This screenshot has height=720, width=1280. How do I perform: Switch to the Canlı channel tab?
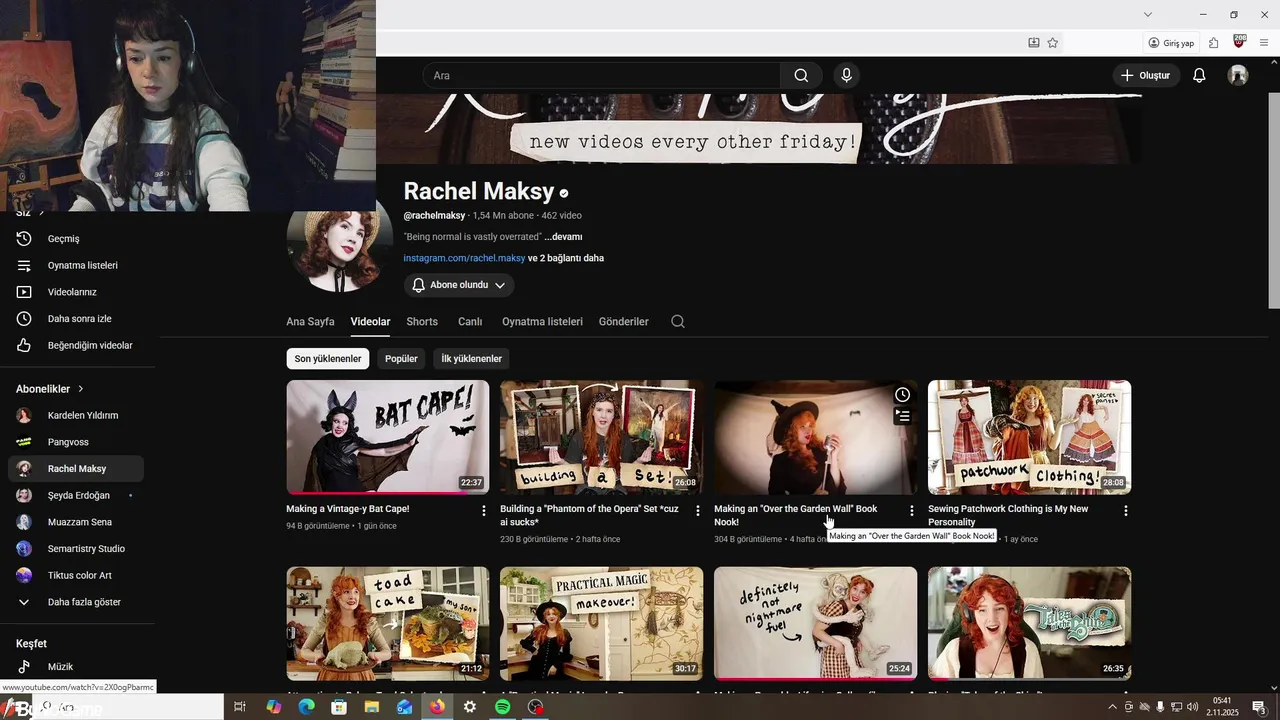point(470,321)
